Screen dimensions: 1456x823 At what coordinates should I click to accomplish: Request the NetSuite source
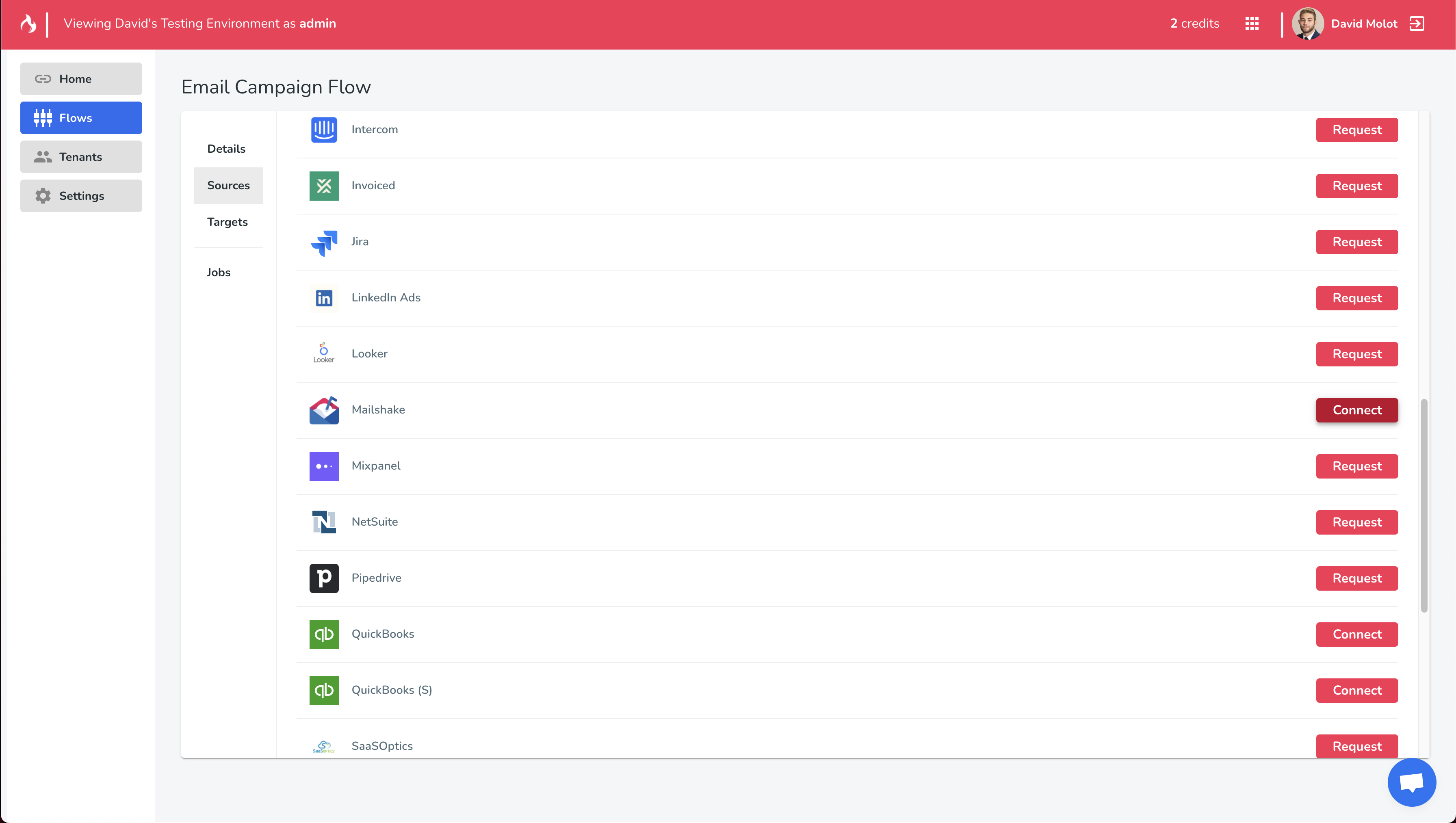pyautogui.click(x=1356, y=522)
